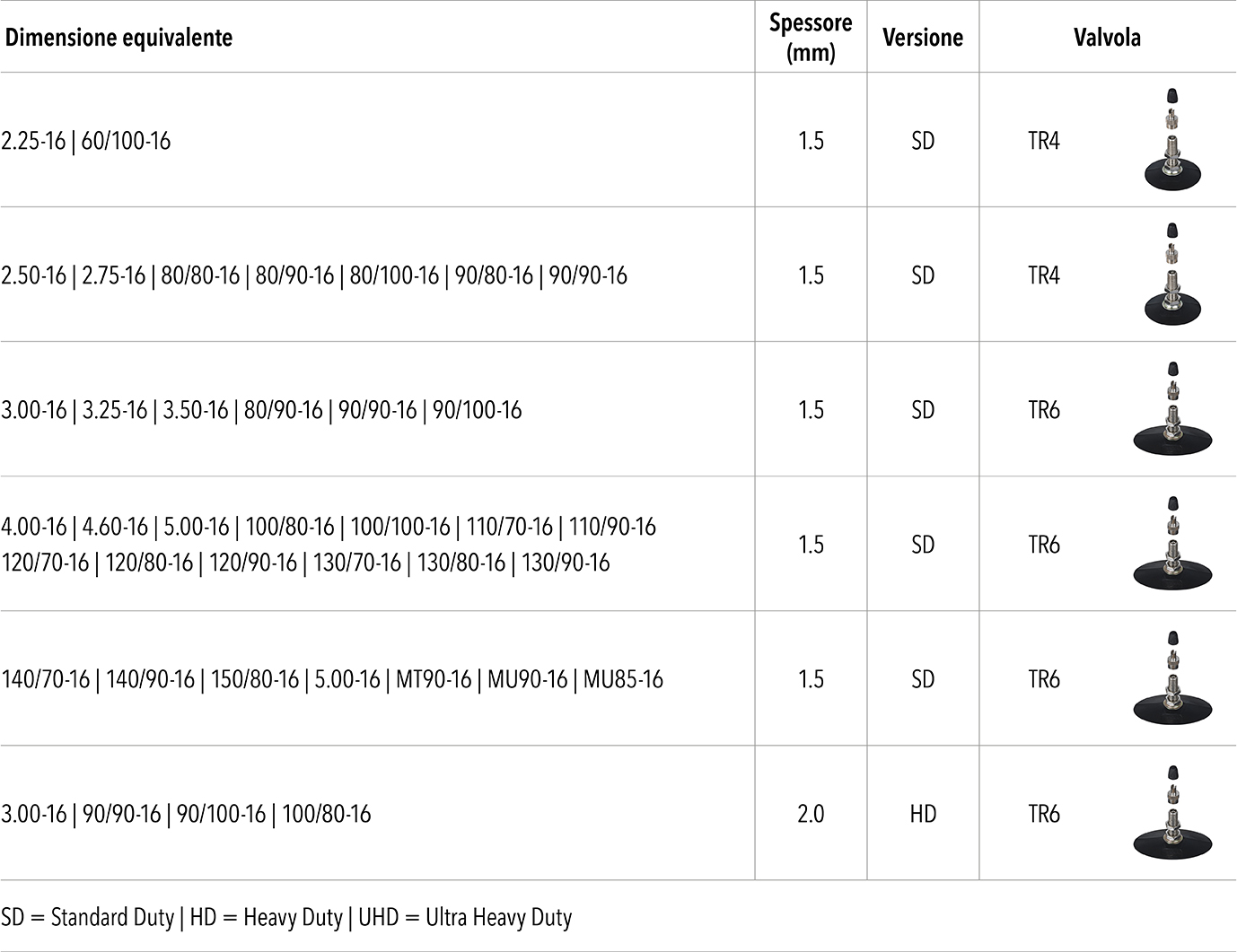Click the Valvola column header
This screenshot has height=952, width=1237.
pyautogui.click(x=1107, y=38)
